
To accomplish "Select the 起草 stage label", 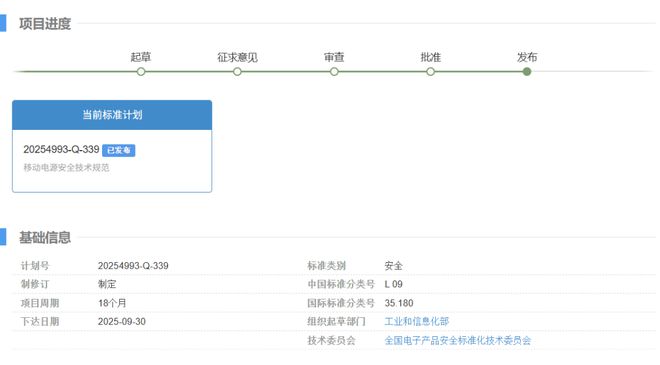I will 141,57.
